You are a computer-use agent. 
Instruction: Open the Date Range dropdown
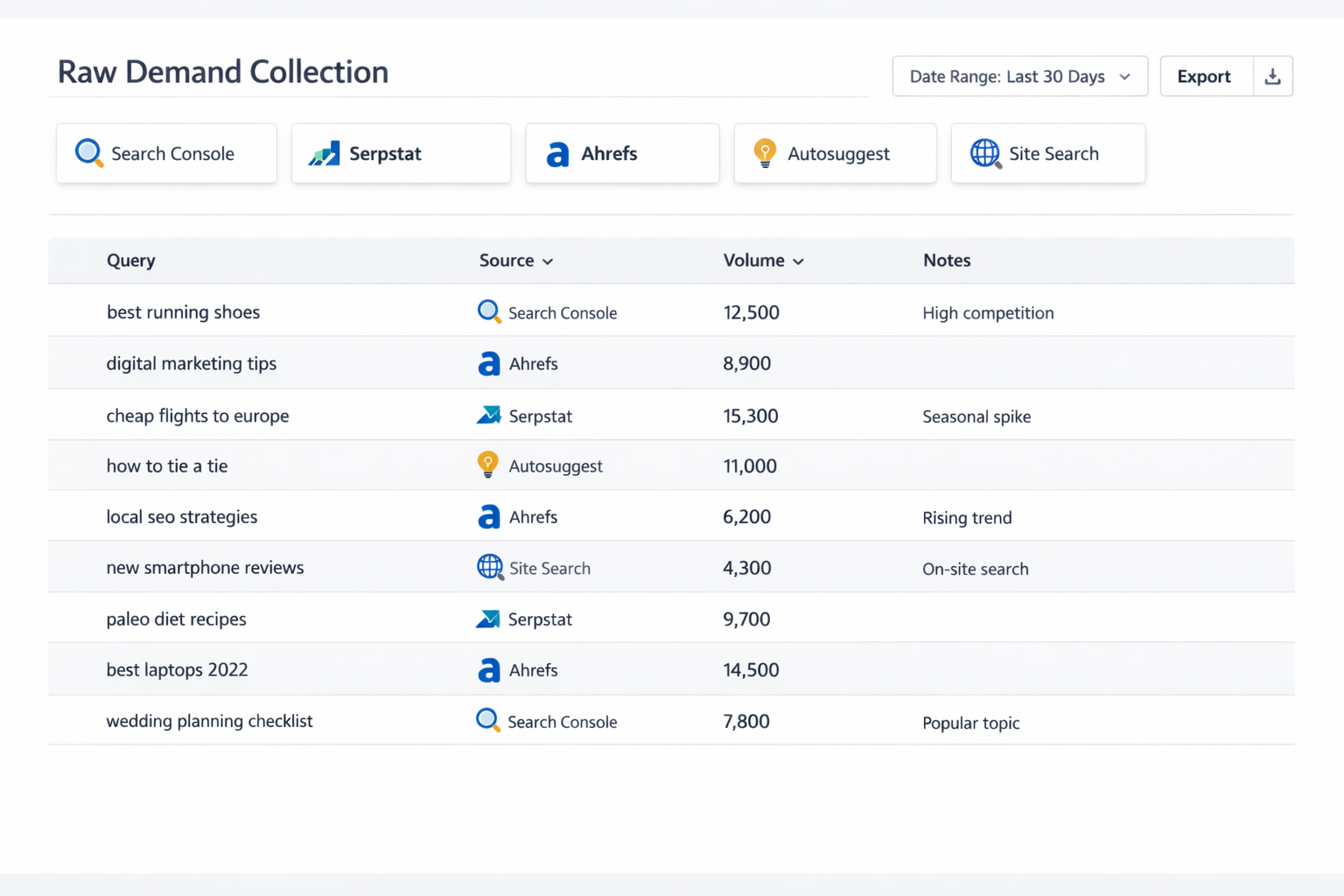[x=1019, y=77]
